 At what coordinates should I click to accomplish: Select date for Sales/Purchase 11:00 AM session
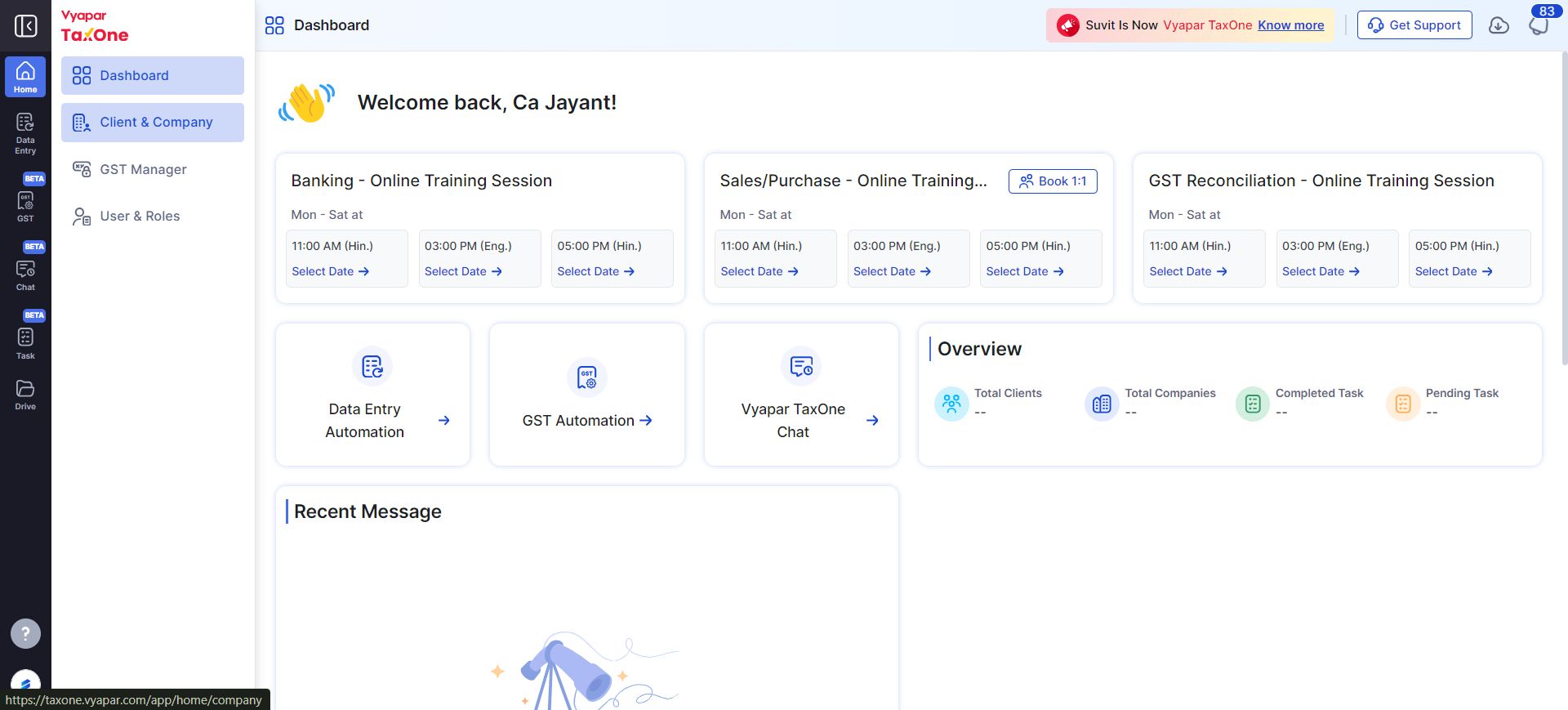(x=759, y=271)
